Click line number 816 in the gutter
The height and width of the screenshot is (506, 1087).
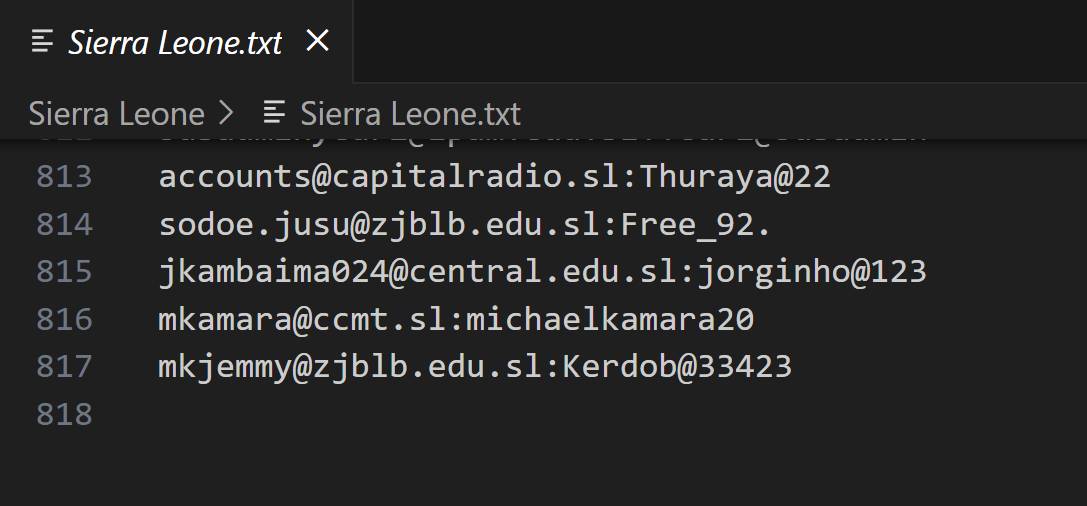(x=64, y=319)
